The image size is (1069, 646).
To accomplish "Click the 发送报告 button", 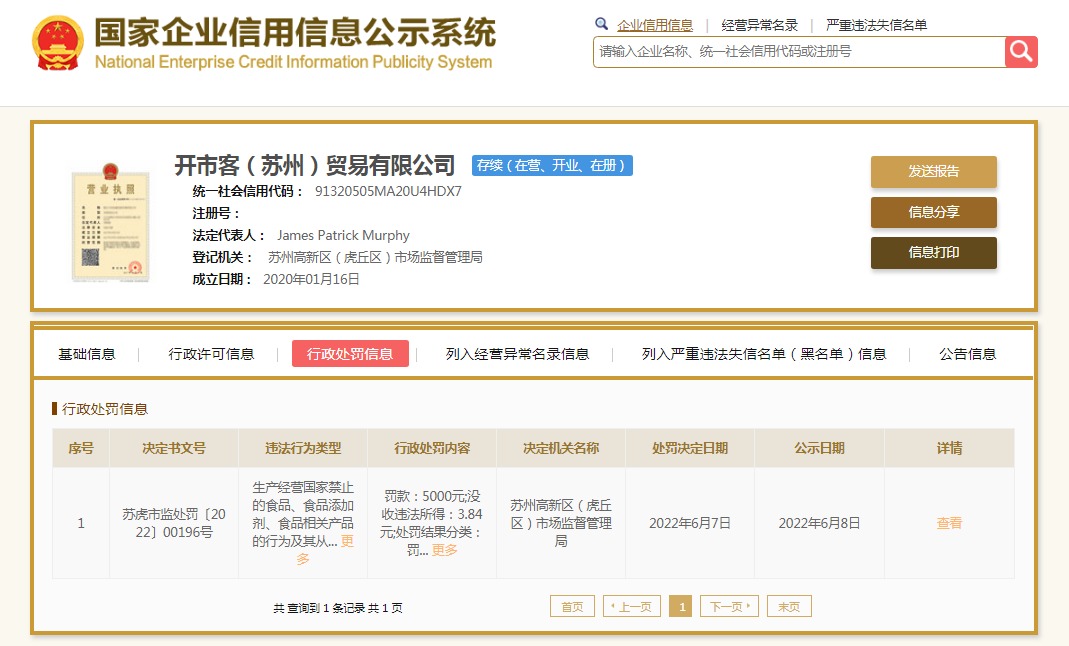I will [933, 172].
